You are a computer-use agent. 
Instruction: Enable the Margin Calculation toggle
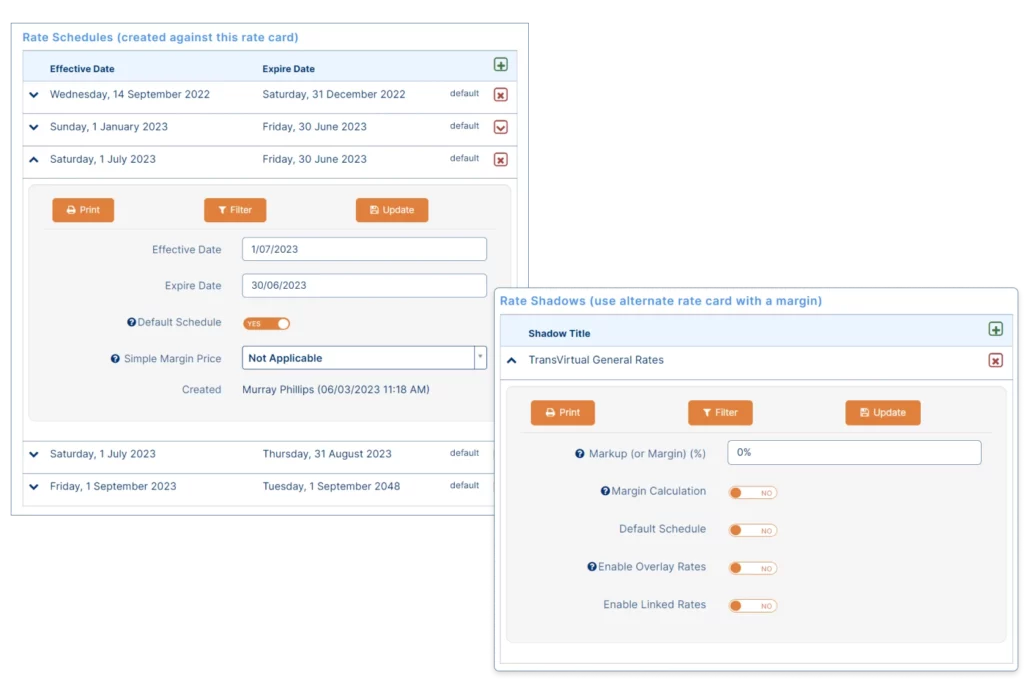[x=752, y=492]
